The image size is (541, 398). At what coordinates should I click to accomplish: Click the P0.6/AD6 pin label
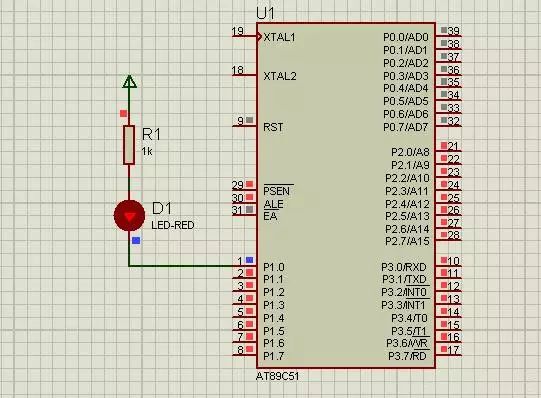[x=406, y=114]
